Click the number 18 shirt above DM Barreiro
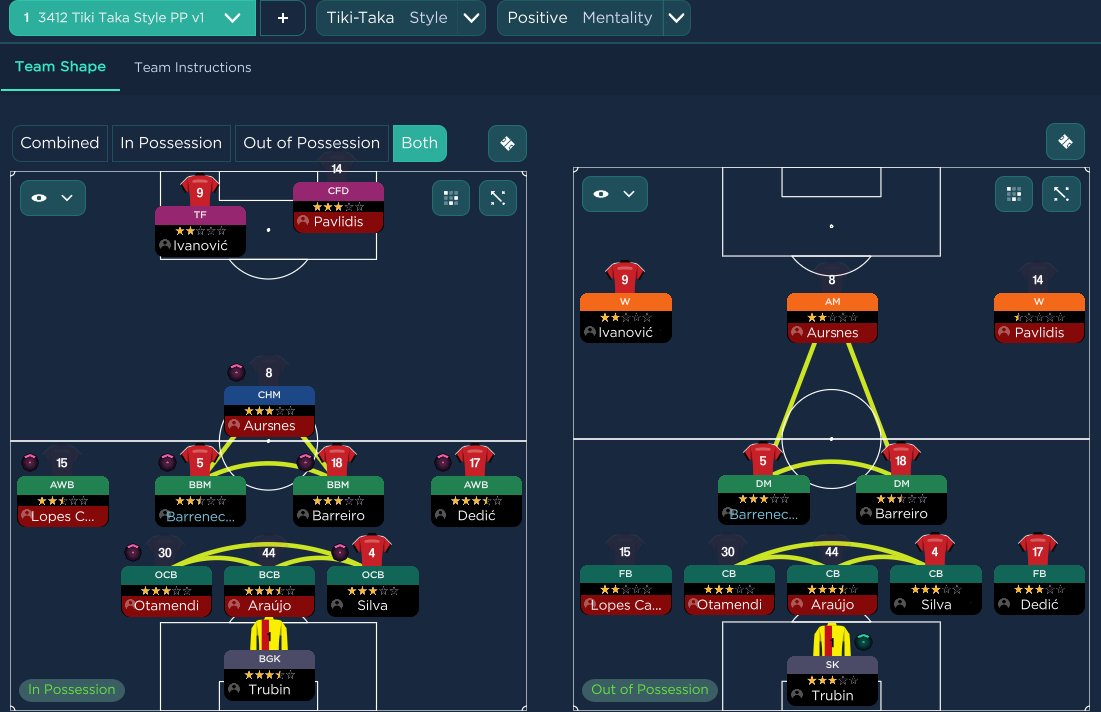Screen dimensions: 1101x712 pyautogui.click(x=901, y=459)
